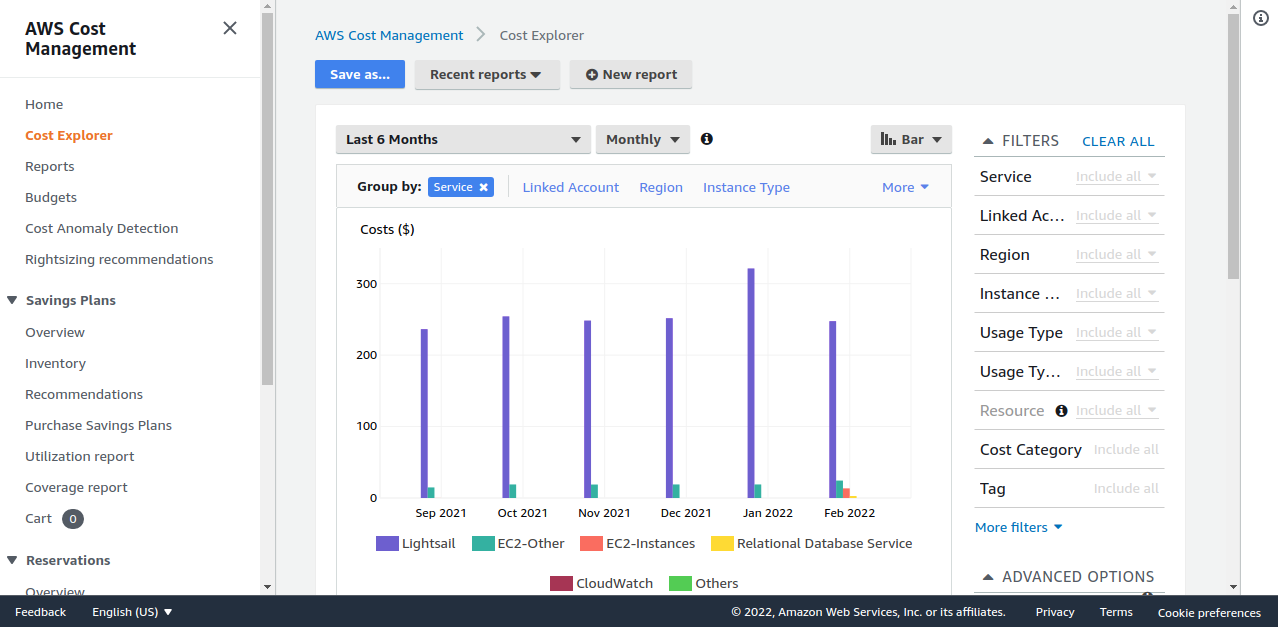Toggle Lightsail legend color swatch
The image size is (1278, 627).
tap(387, 544)
